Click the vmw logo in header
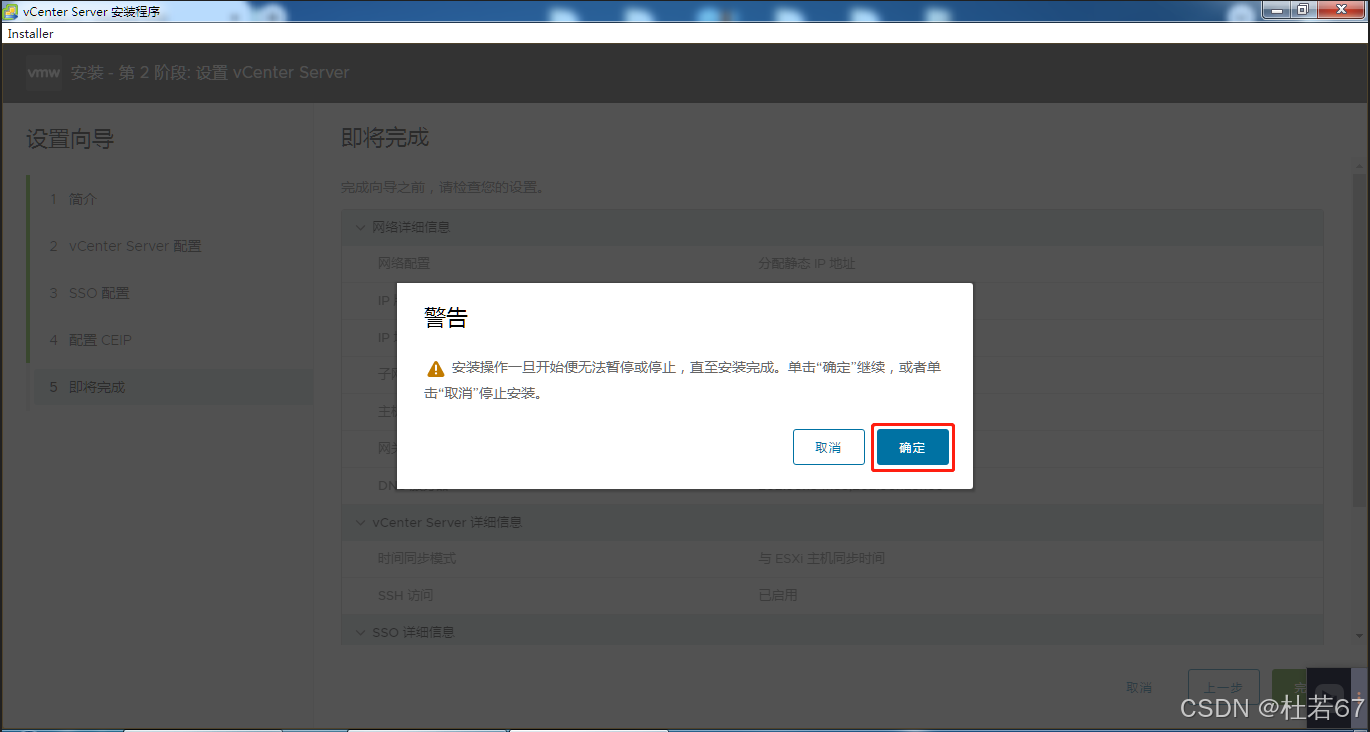This screenshot has height=732, width=1370. click(43, 72)
